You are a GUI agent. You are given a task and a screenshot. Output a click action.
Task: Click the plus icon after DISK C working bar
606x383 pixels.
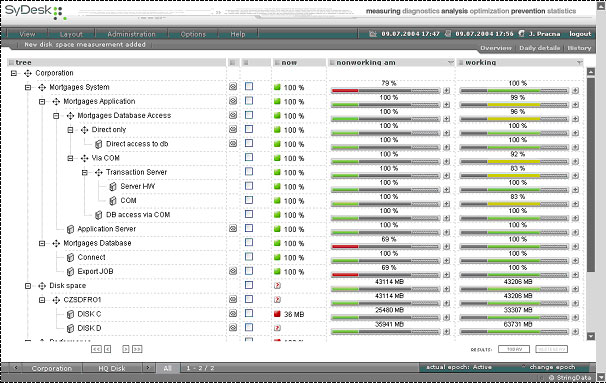tap(575, 318)
